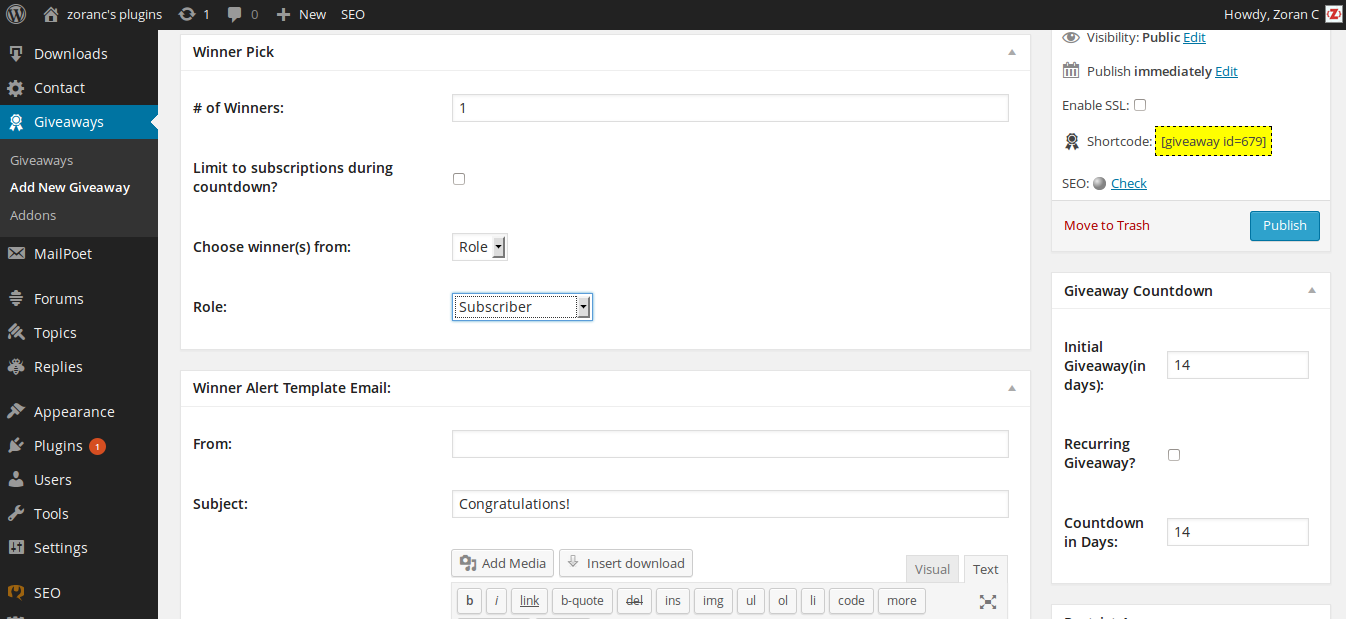Enable limit to subscriptions during countdown
This screenshot has width=1346, height=619.
[x=459, y=179]
